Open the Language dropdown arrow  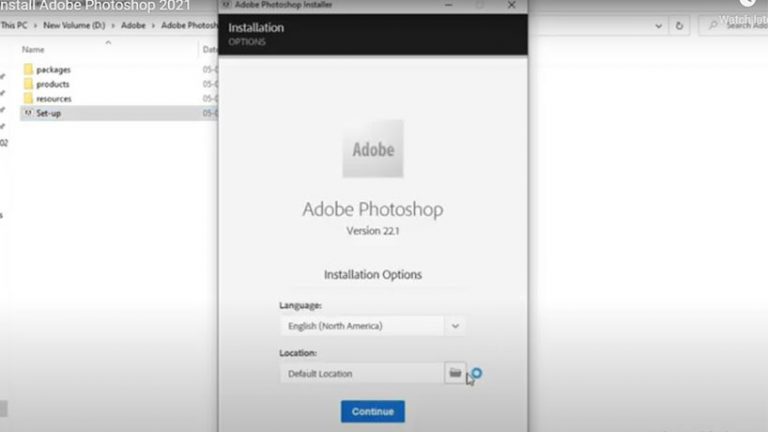455,326
